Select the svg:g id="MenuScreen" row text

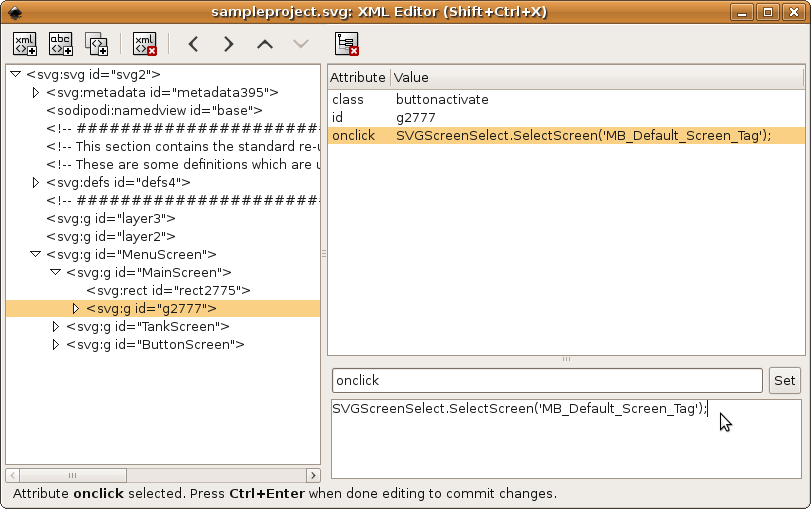pos(131,254)
